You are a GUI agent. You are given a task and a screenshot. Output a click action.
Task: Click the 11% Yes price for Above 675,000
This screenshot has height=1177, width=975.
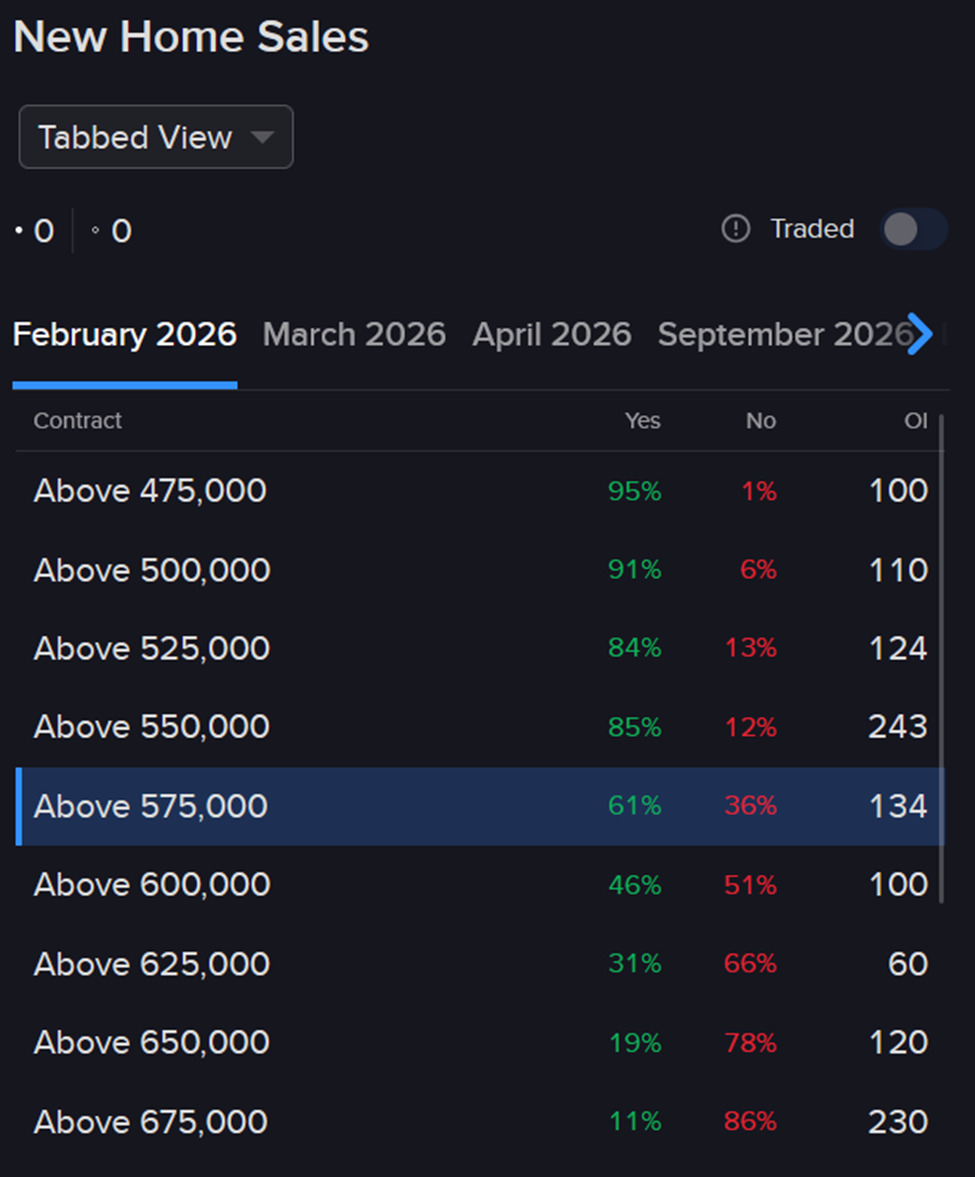pos(634,1121)
